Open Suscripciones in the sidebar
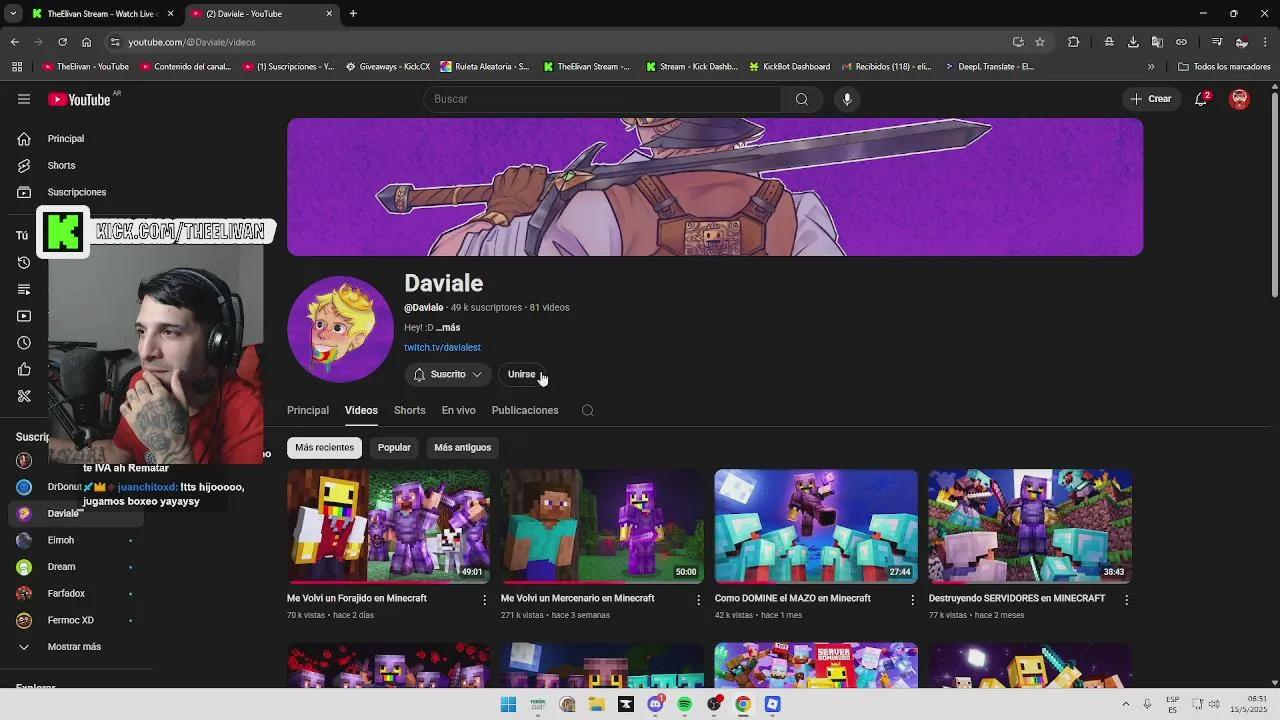Image resolution: width=1280 pixels, height=720 pixels. point(76,192)
